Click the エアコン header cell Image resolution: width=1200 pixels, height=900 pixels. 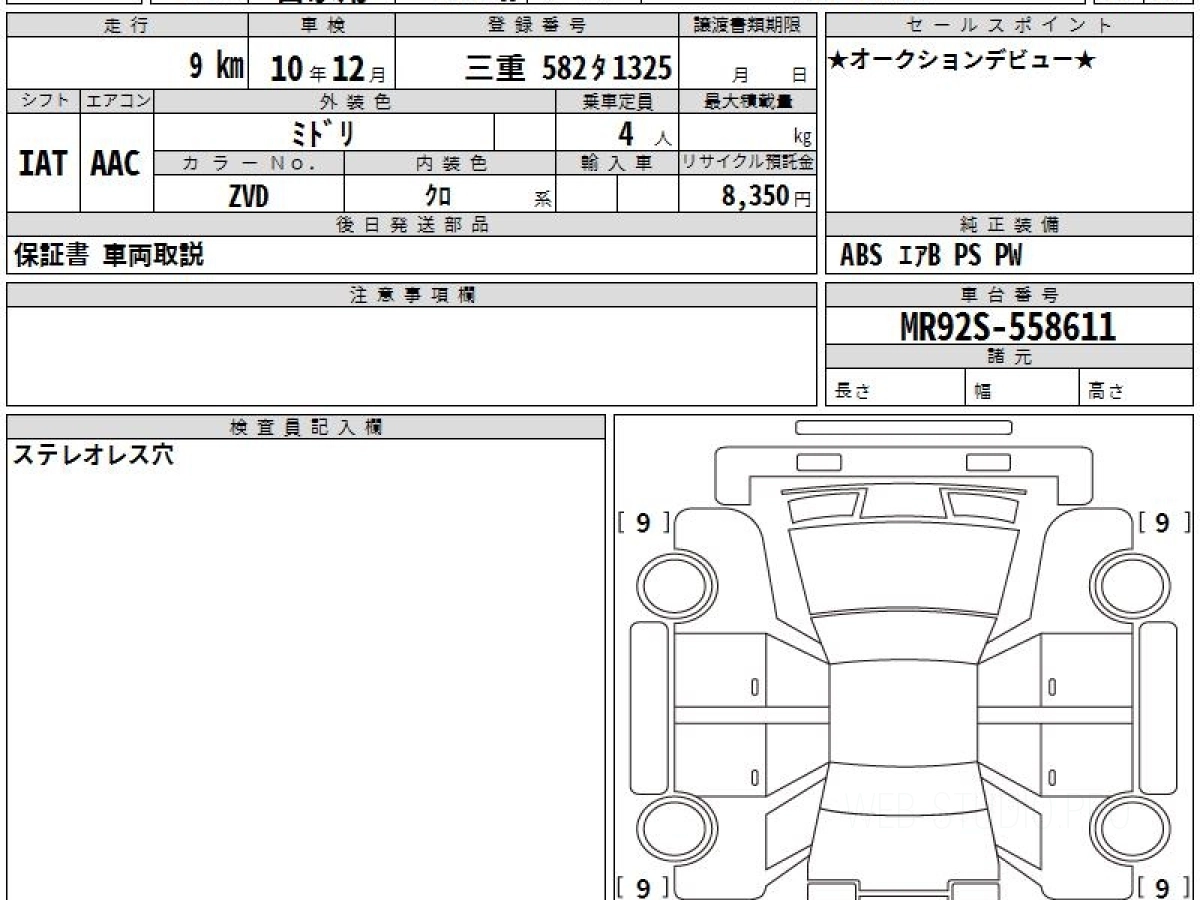point(117,101)
